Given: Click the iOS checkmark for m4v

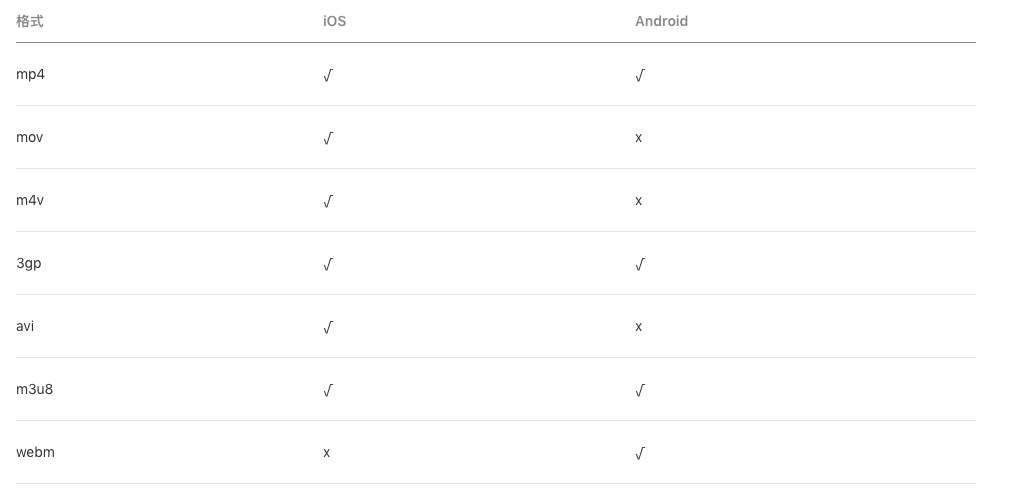Looking at the screenshot, I should 328,201.
